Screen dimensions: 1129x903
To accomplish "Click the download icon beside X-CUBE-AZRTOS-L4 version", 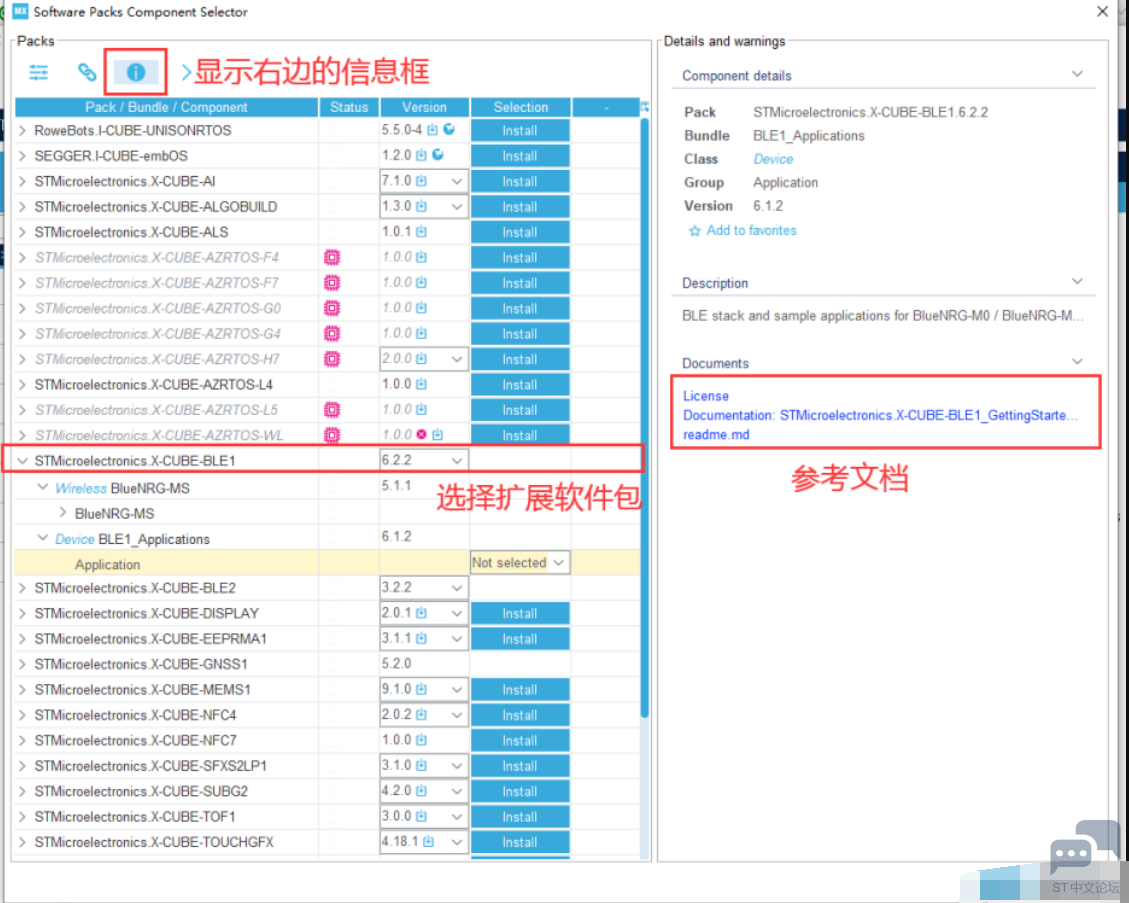I will [x=421, y=384].
